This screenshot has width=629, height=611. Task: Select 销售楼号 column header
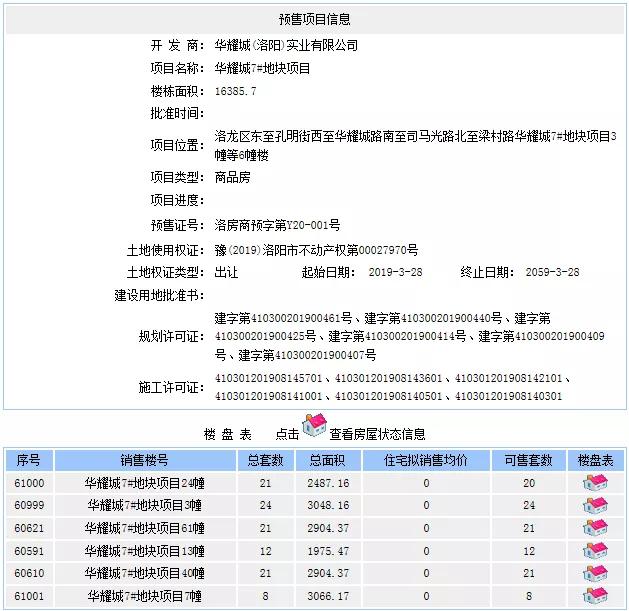pyautogui.click(x=144, y=460)
